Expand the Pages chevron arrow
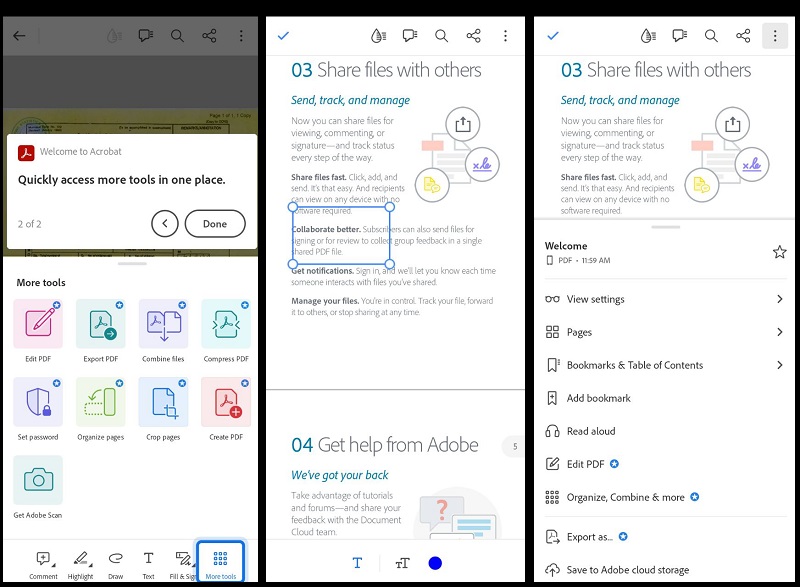 tap(780, 332)
